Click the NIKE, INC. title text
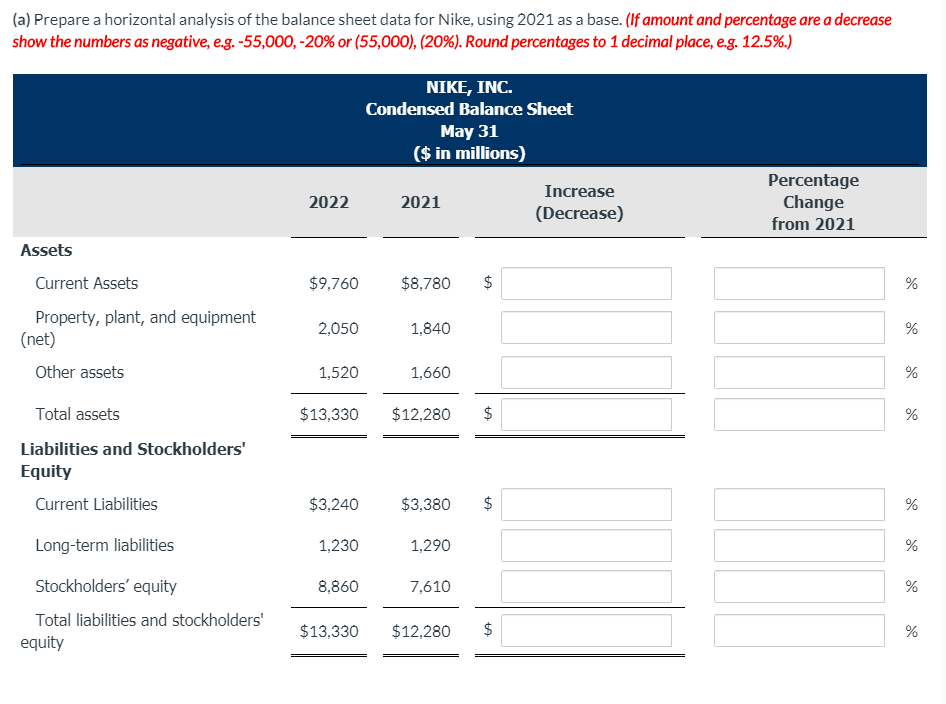946x704 pixels. point(469,87)
